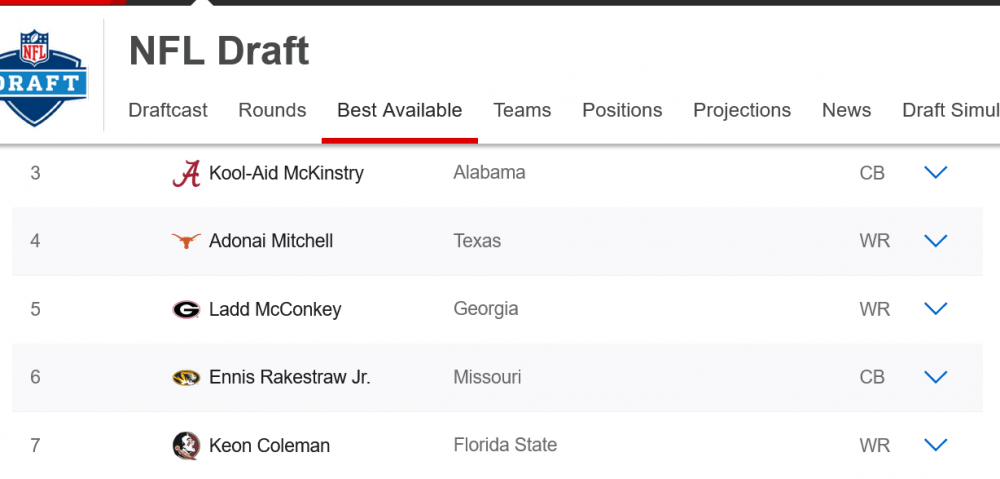View the Projections tab
This screenshot has height=479, width=1000.
point(742,110)
